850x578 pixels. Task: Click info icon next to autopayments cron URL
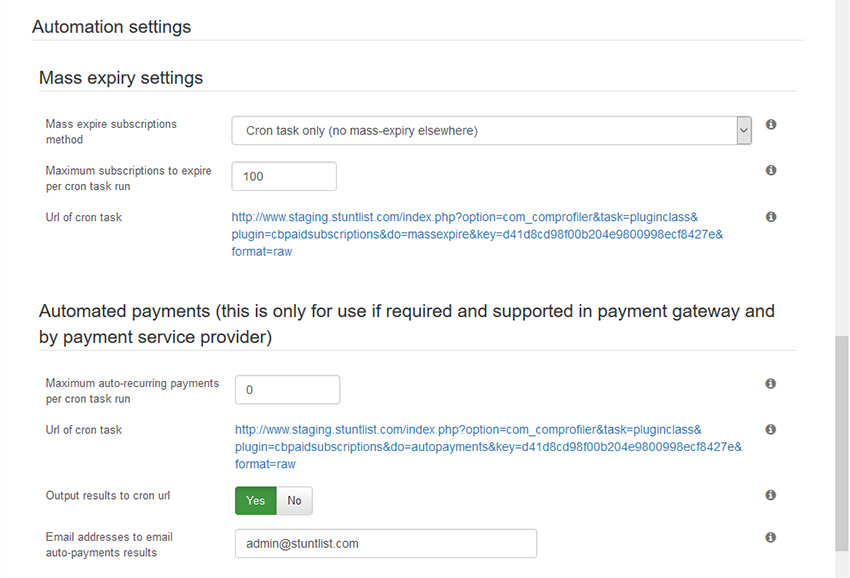(770, 429)
